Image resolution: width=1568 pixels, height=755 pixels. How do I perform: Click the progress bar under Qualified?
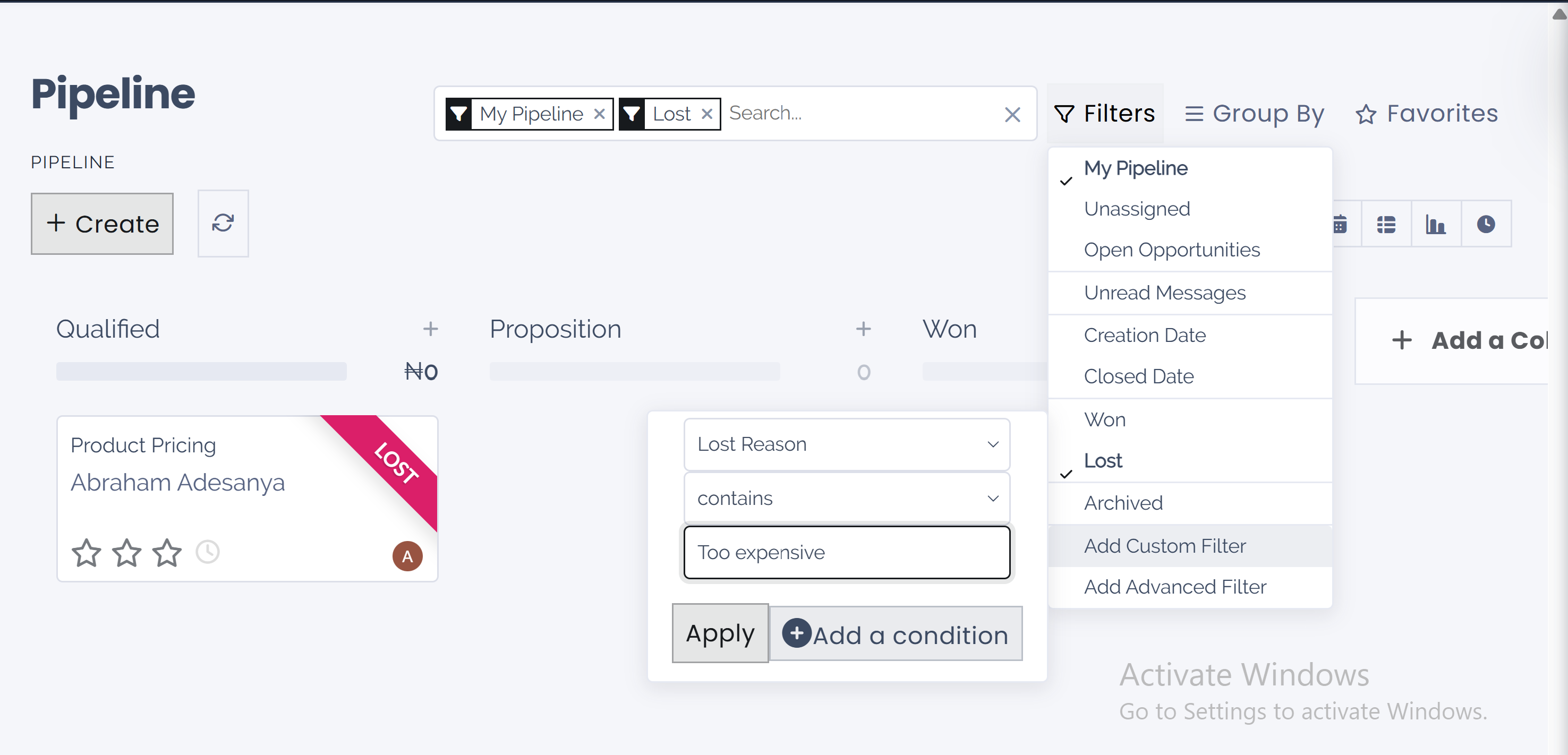tap(201, 371)
